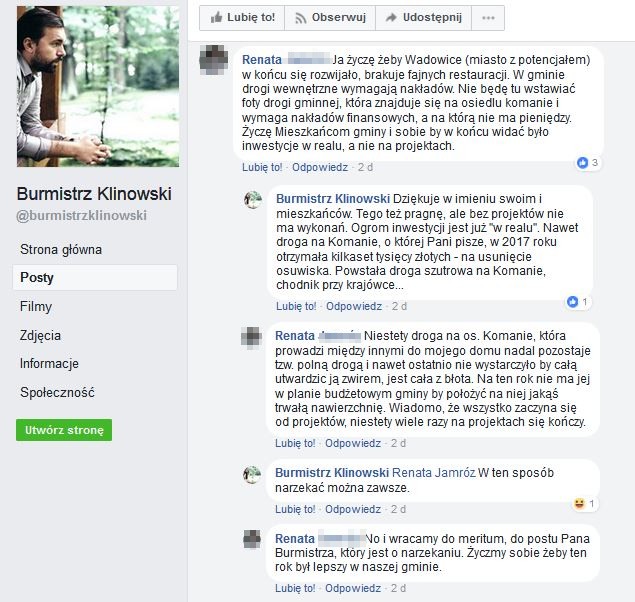The width and height of the screenshot is (635, 602).
Task: Click the RSS icon on the Obserwuj button
Action: (x=300, y=18)
